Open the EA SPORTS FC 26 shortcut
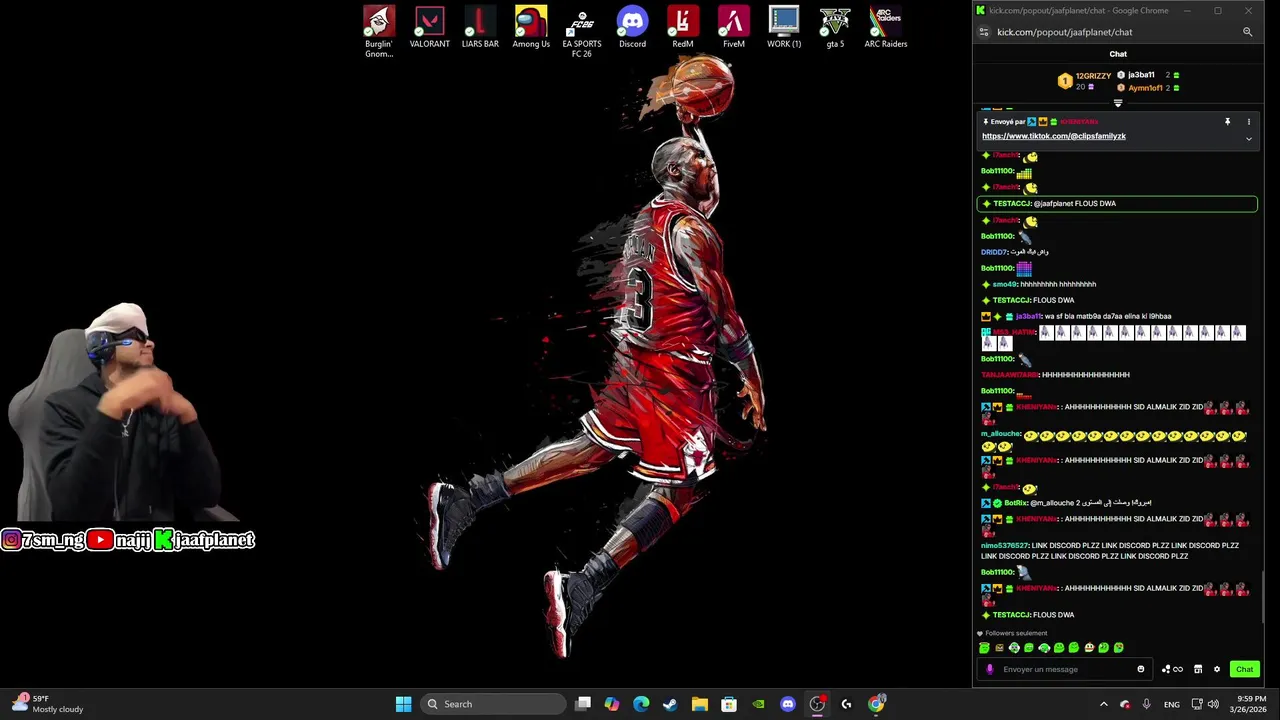The height and width of the screenshot is (720, 1280). (582, 31)
